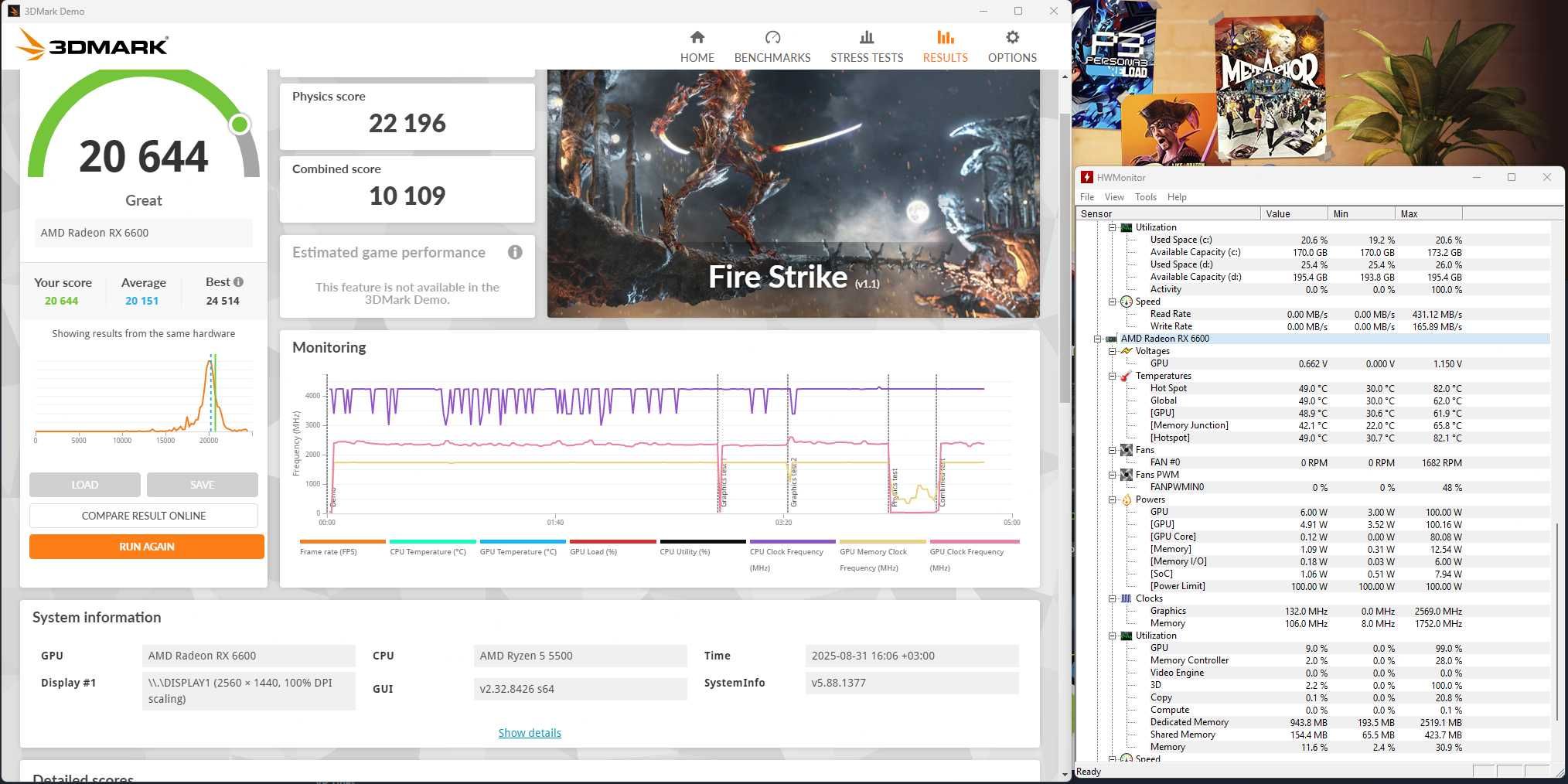The width and height of the screenshot is (1568, 784).
Task: Click COMPARE RESULT ONLINE button
Action: (144, 516)
